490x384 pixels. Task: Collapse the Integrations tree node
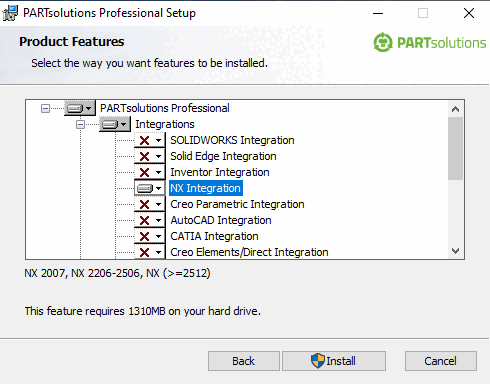(80, 124)
